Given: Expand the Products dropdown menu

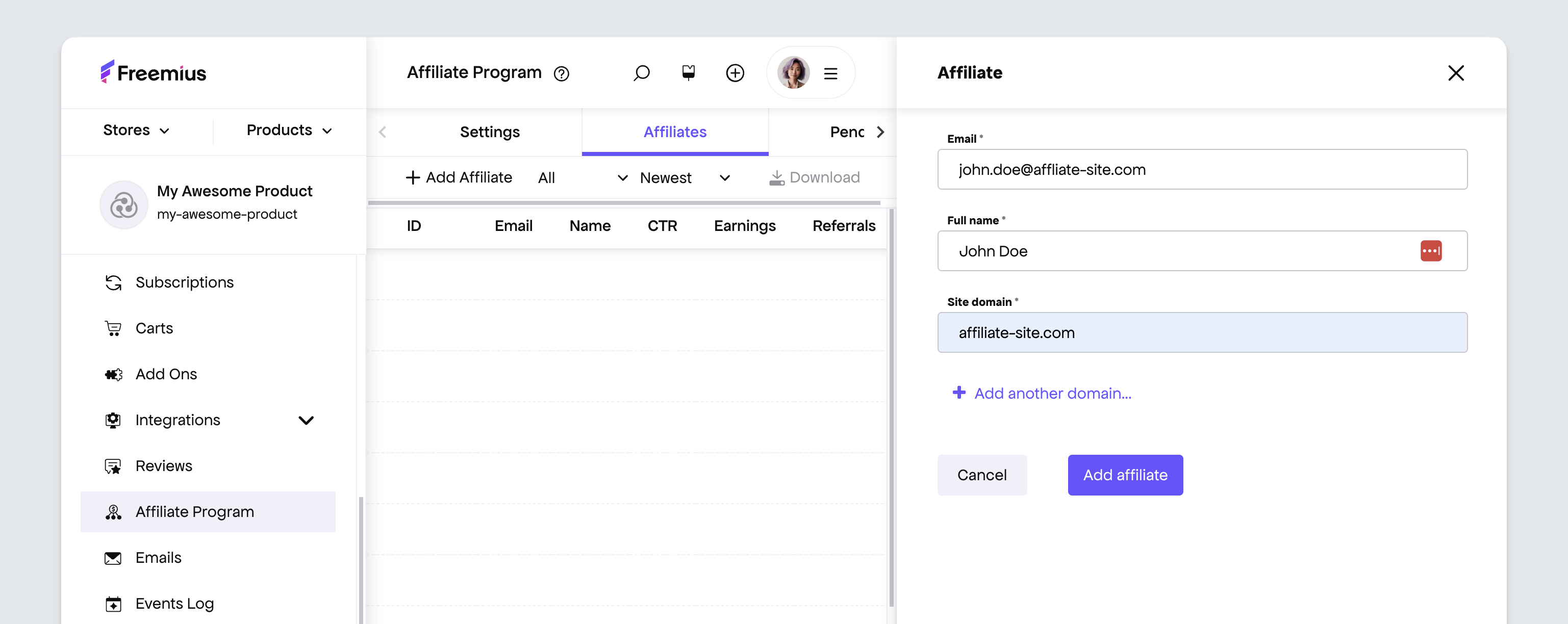Looking at the screenshot, I should 288,129.
